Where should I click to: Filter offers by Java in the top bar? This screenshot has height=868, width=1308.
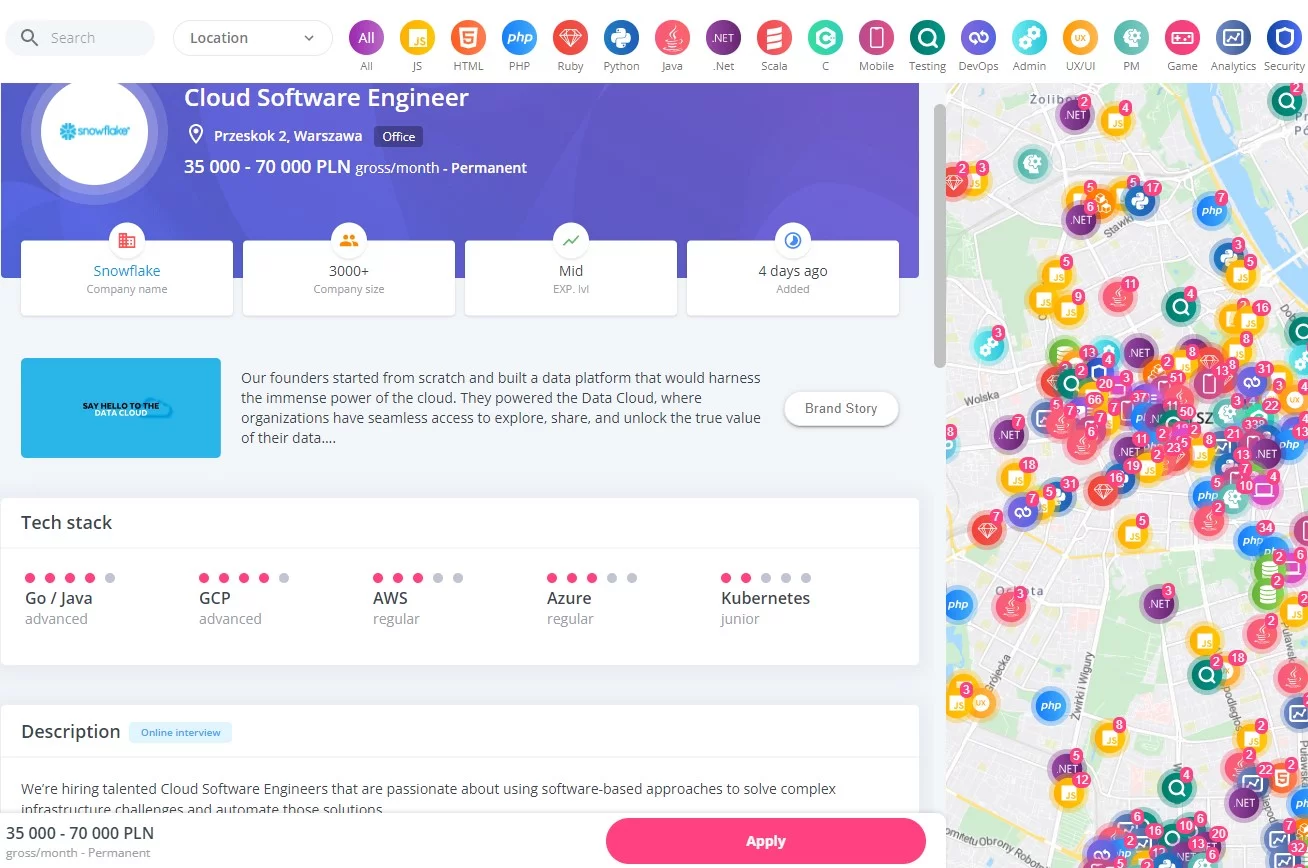pyautogui.click(x=672, y=38)
